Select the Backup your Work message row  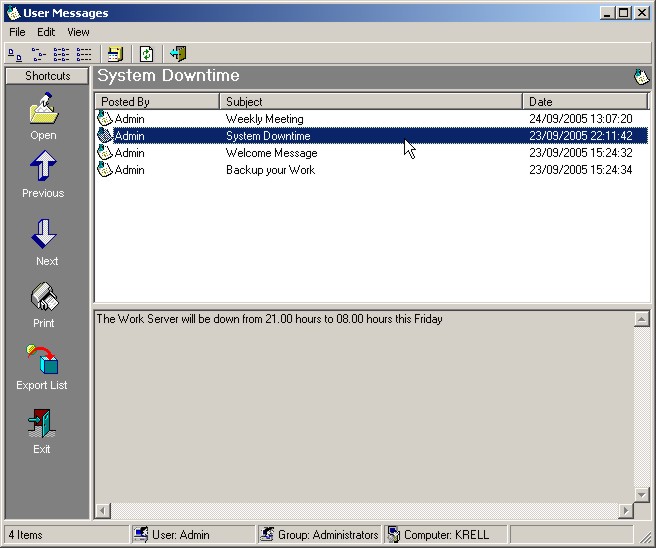click(x=270, y=170)
